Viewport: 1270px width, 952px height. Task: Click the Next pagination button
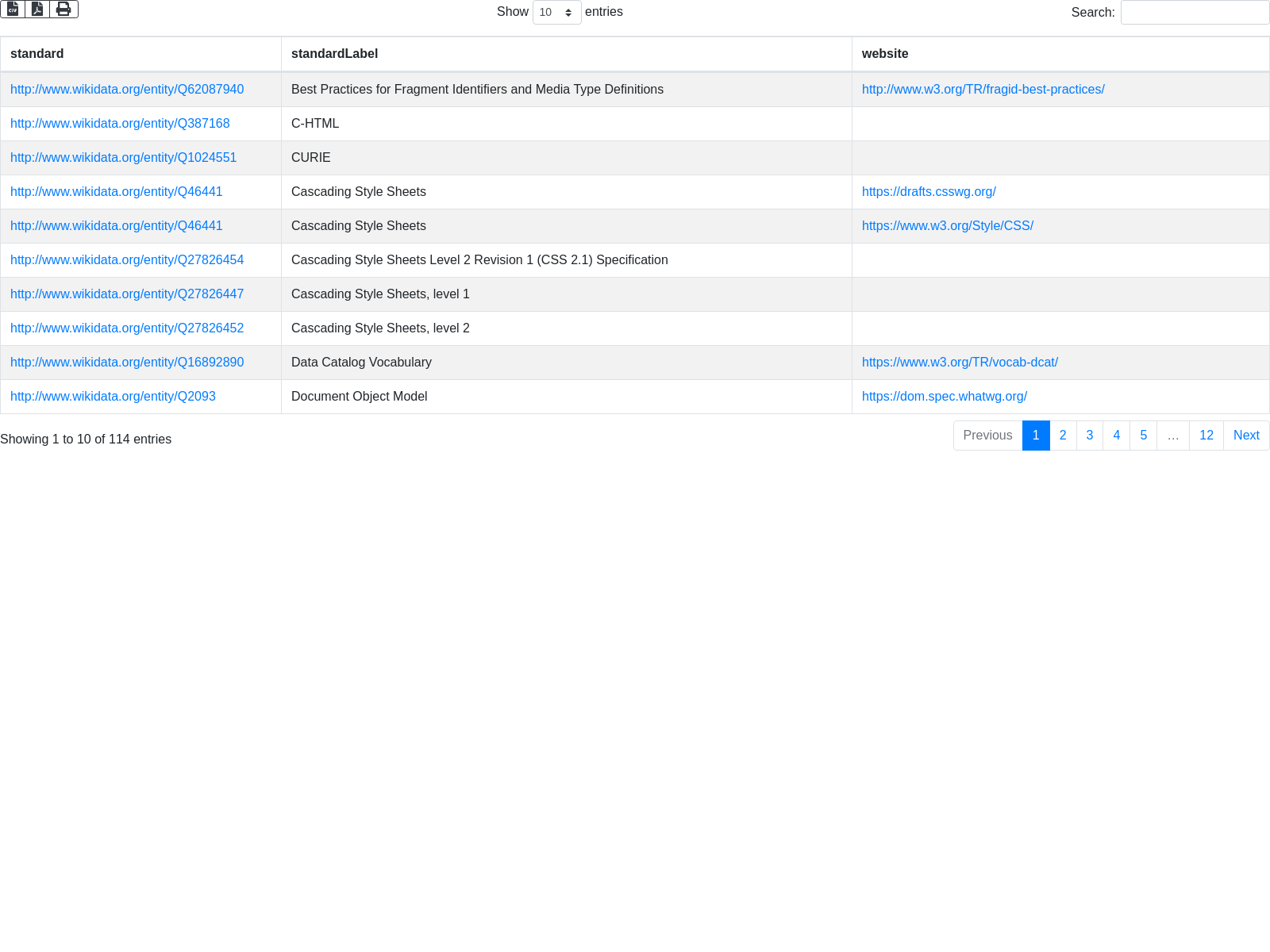(x=1246, y=436)
